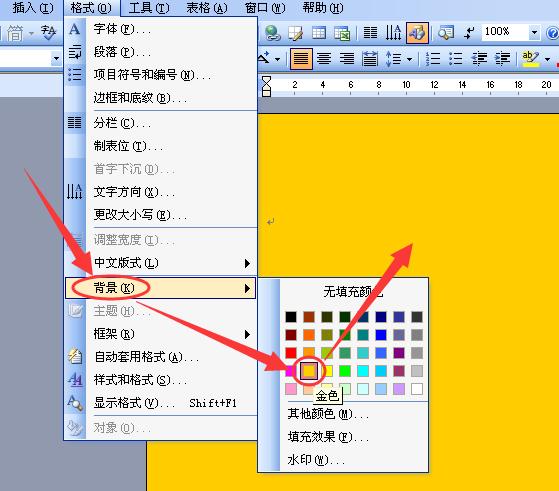The image size is (559, 491).
Task: Pick the bright green color swatch
Action: click(x=345, y=371)
